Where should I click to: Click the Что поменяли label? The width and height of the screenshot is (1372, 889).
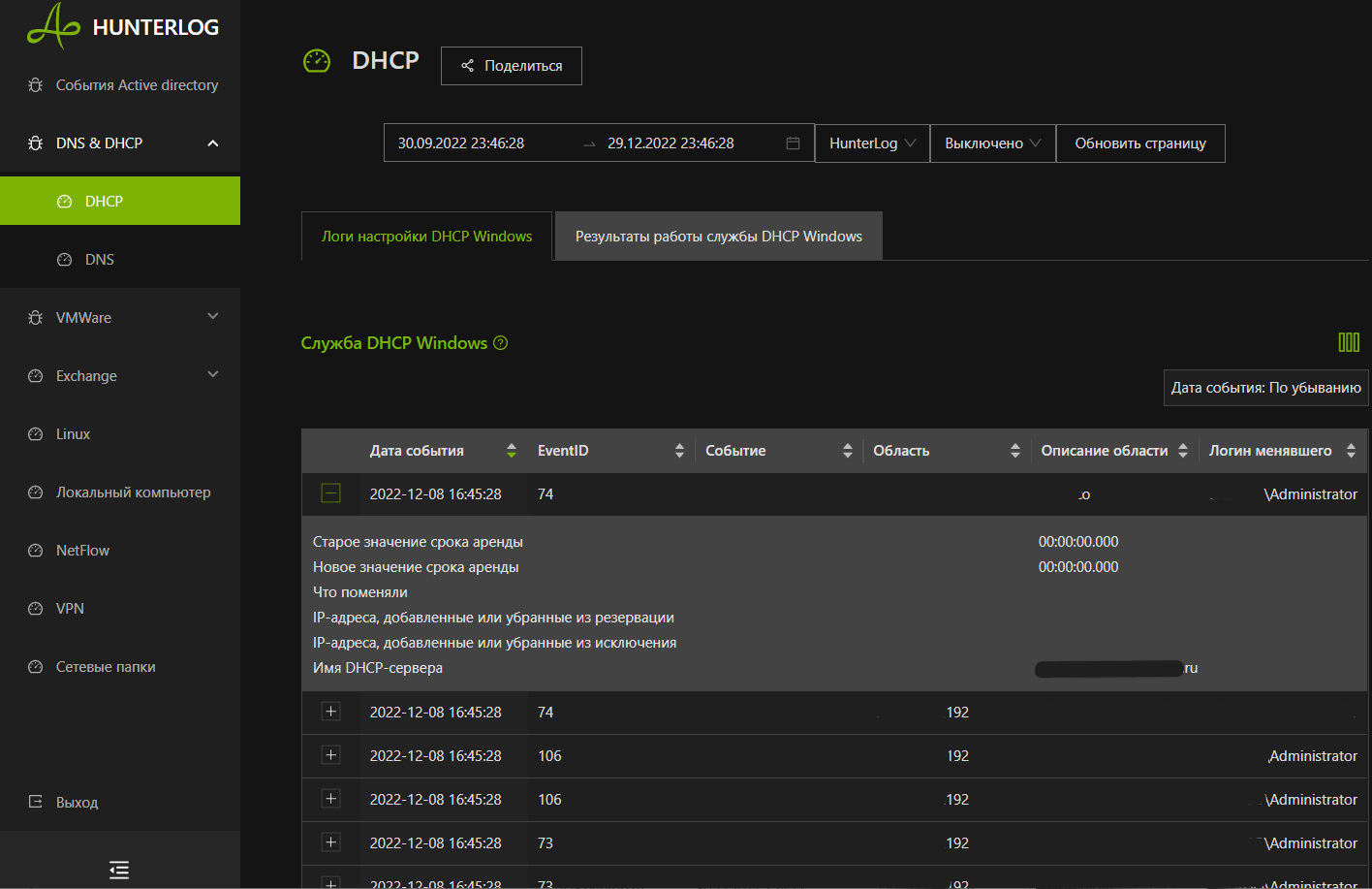(x=360, y=592)
